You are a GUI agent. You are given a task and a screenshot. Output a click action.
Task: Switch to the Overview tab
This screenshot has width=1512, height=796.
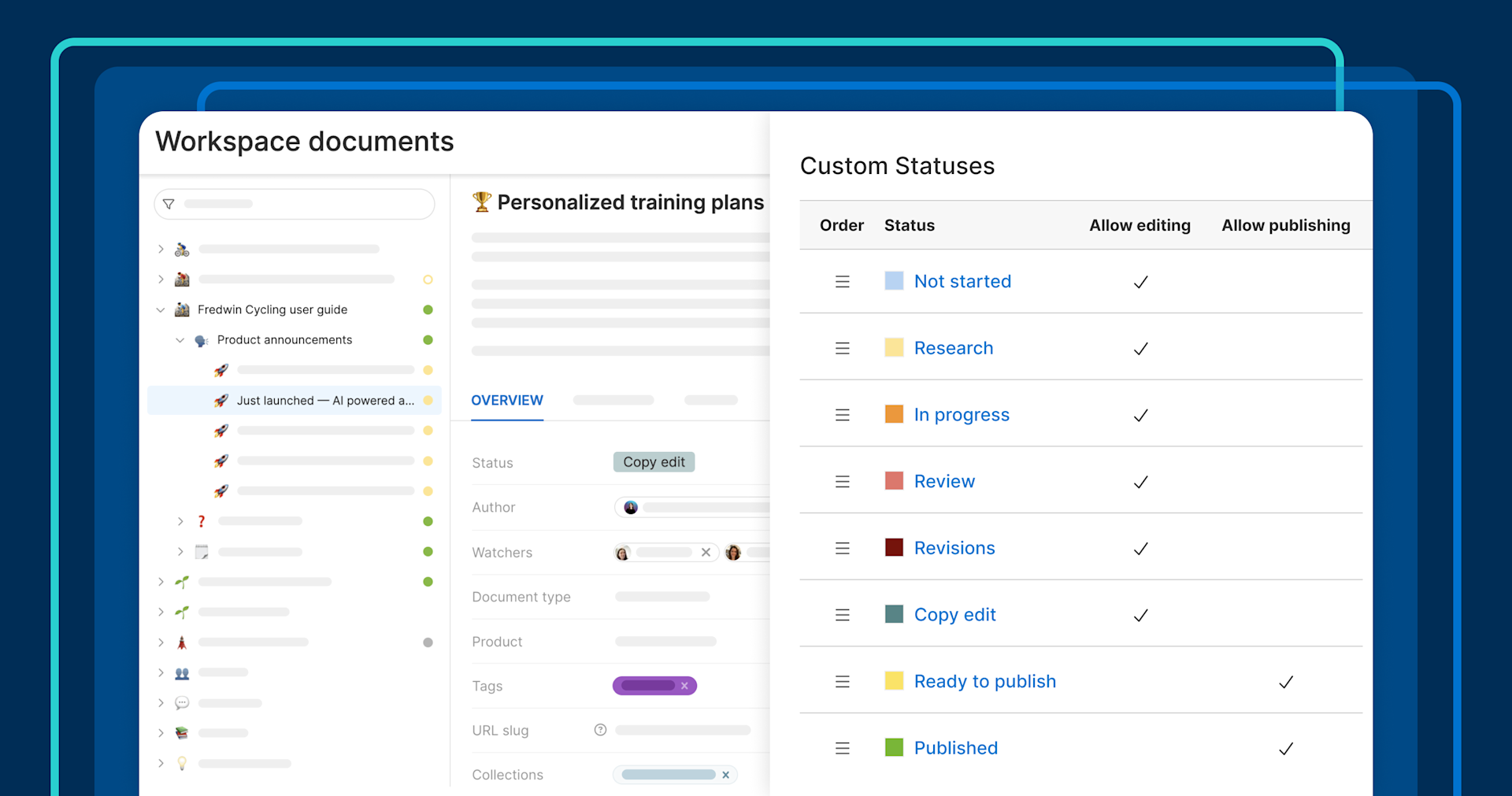coord(506,400)
